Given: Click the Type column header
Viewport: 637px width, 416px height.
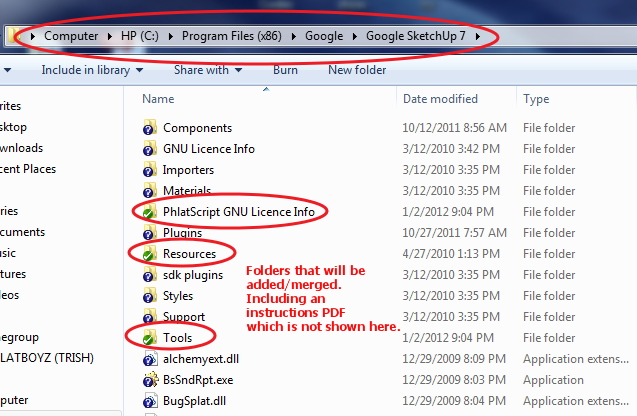Looking at the screenshot, I should point(537,99).
